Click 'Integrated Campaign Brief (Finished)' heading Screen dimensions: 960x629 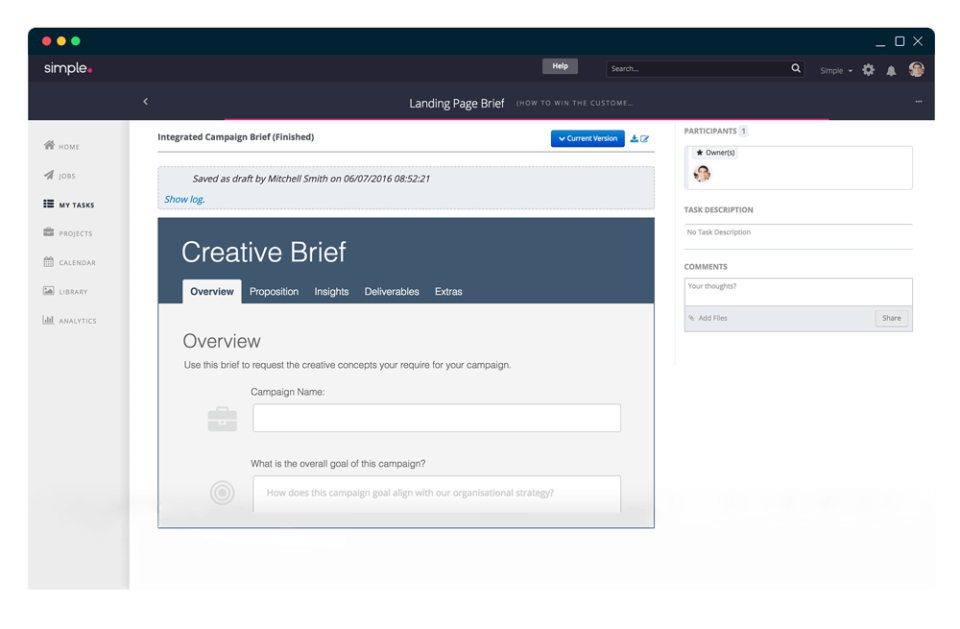point(236,137)
